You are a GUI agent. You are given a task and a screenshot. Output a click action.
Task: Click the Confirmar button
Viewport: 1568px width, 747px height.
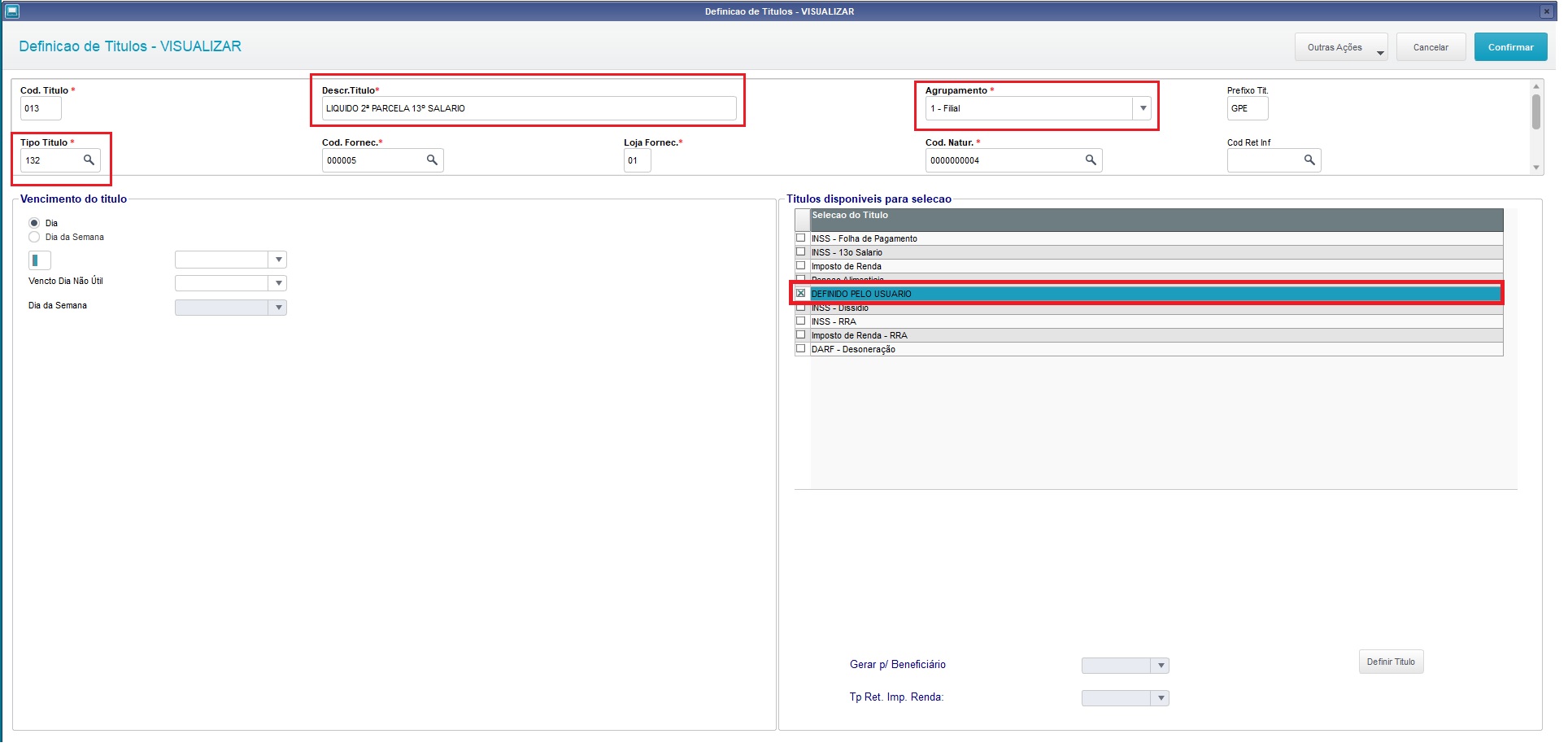click(1510, 47)
